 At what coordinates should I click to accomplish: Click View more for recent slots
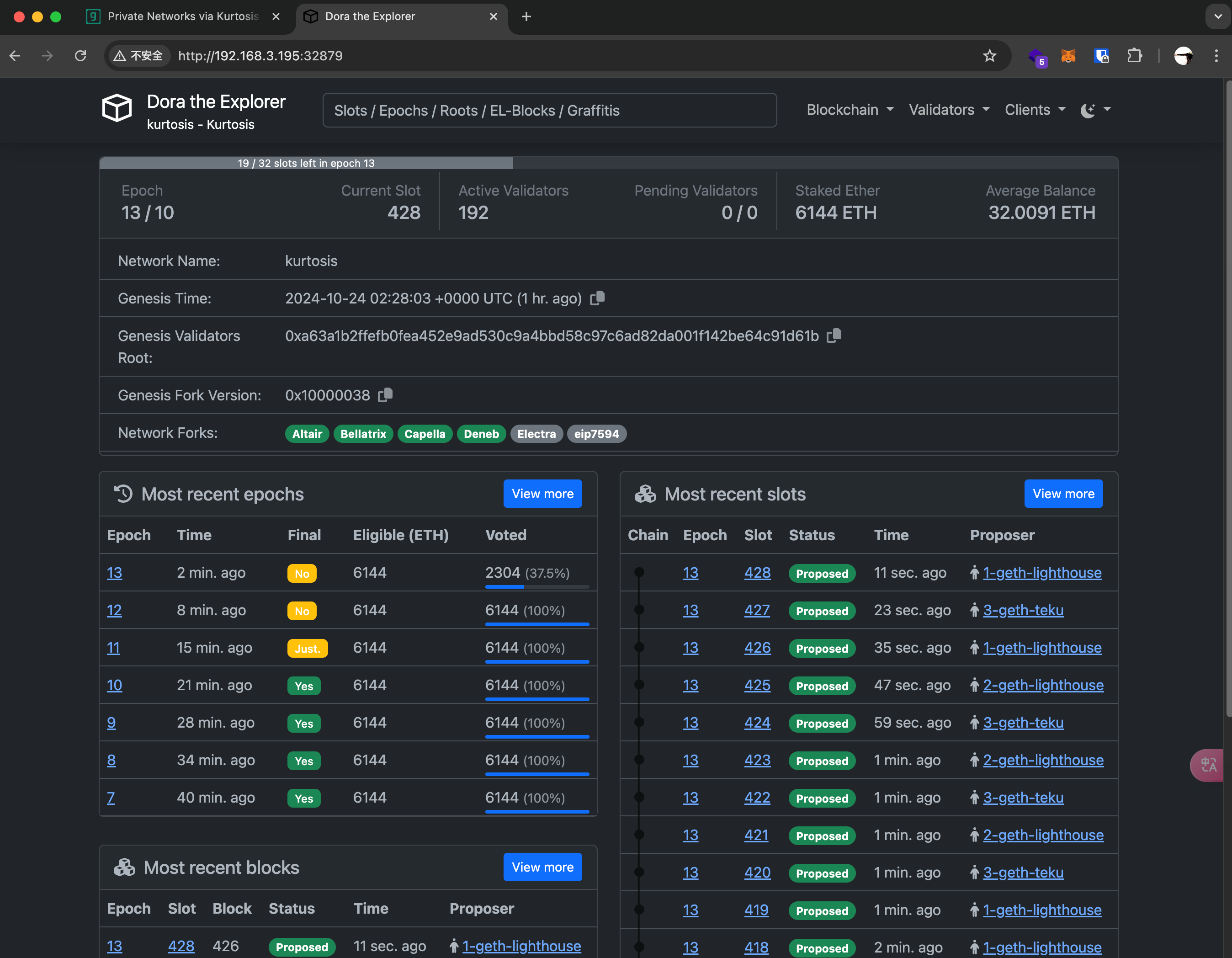(x=1063, y=494)
